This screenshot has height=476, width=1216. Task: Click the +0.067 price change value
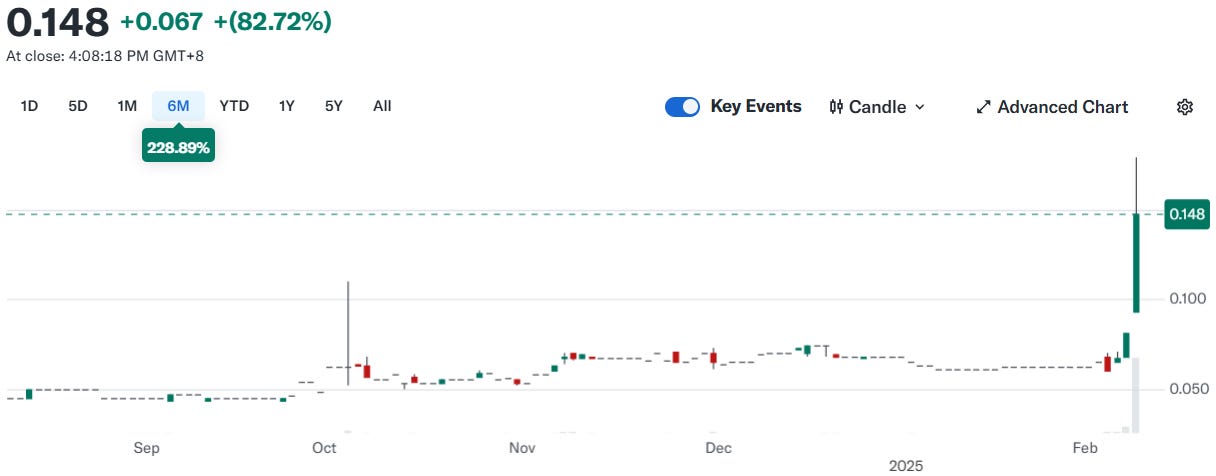point(162,21)
